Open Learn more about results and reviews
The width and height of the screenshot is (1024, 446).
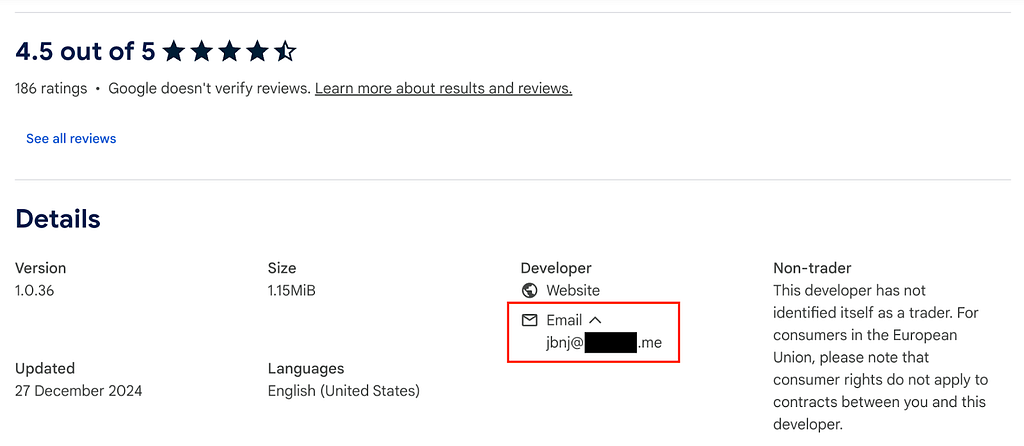pyautogui.click(x=443, y=88)
